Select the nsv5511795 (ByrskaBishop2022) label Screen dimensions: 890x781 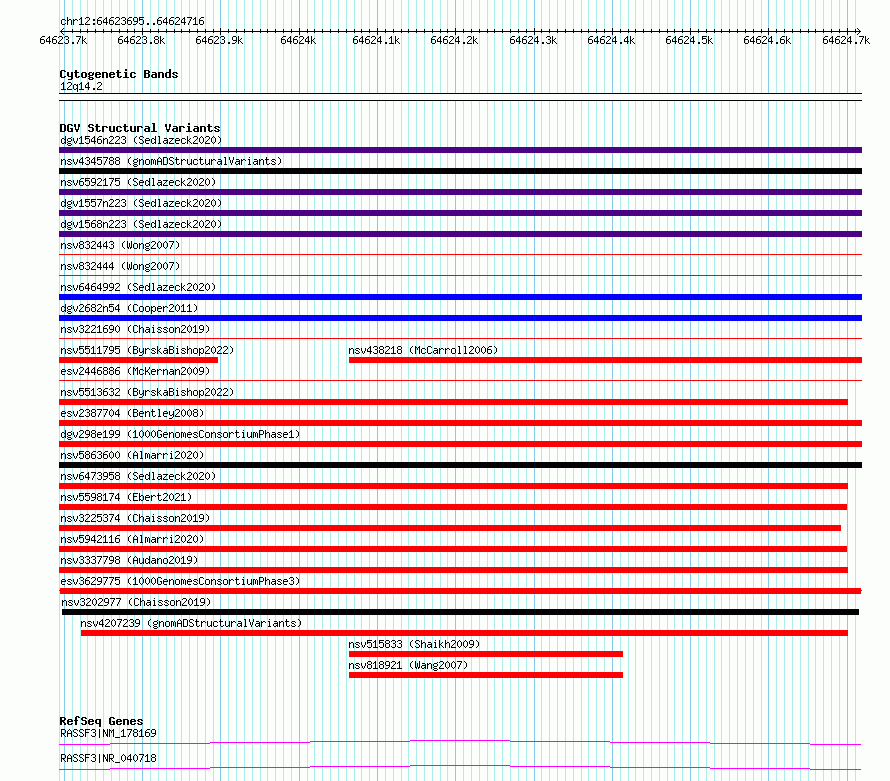(147, 350)
